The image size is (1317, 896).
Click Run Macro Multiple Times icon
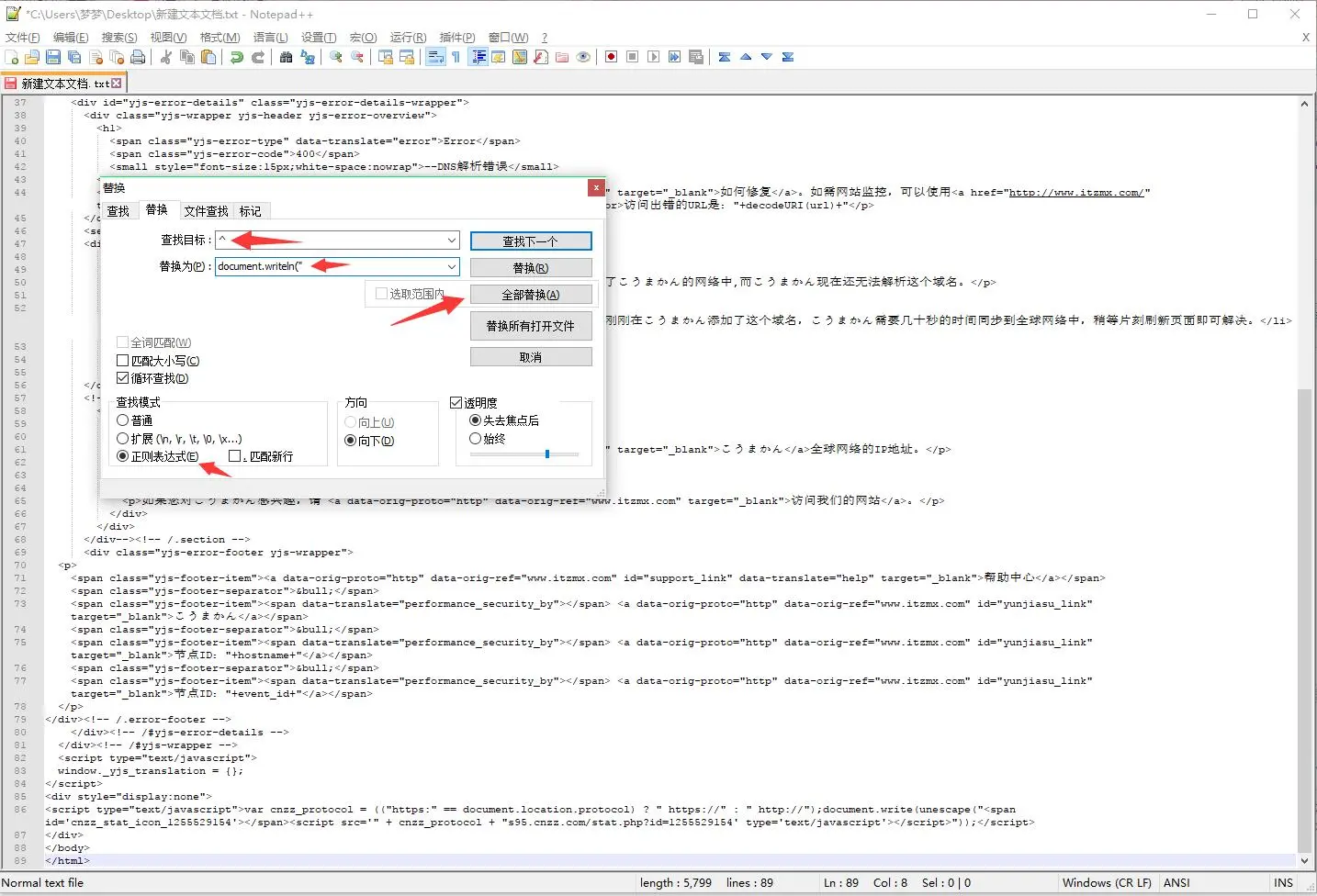(674, 57)
